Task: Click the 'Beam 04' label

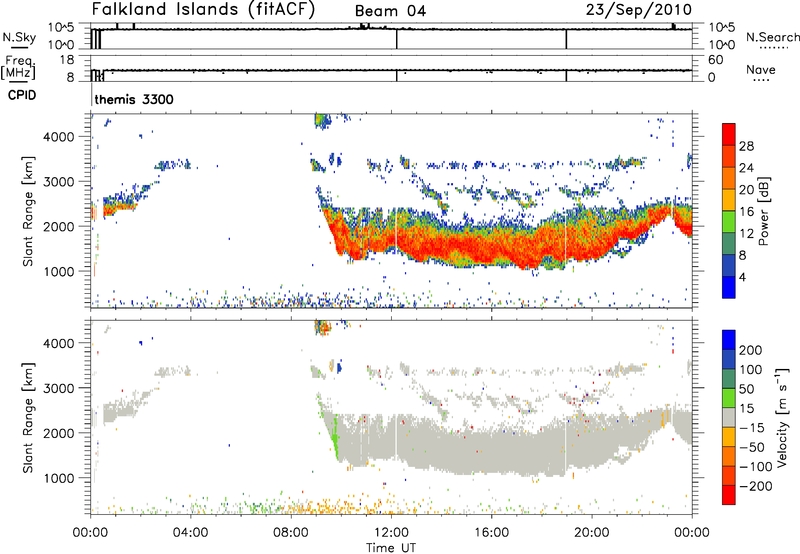Action: (x=390, y=11)
